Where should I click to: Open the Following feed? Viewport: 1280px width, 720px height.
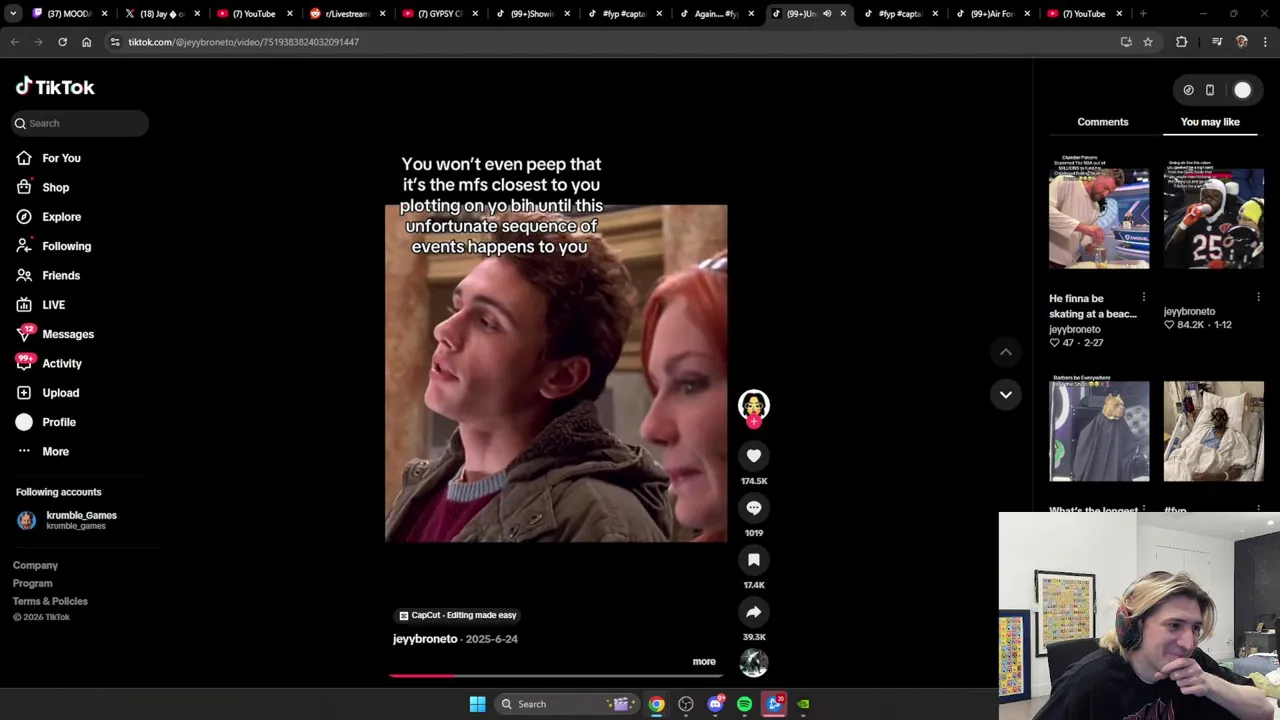53,246
